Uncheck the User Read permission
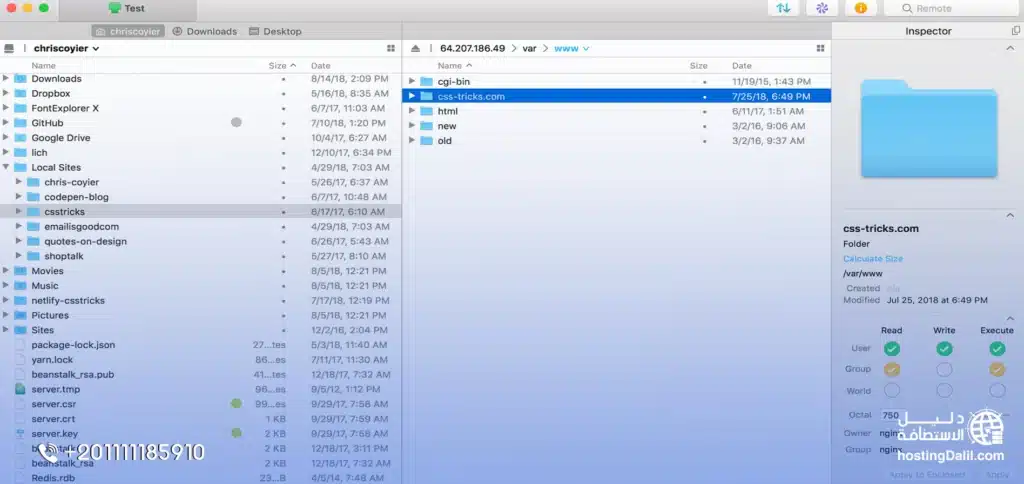This screenshot has width=1024, height=484. (891, 349)
